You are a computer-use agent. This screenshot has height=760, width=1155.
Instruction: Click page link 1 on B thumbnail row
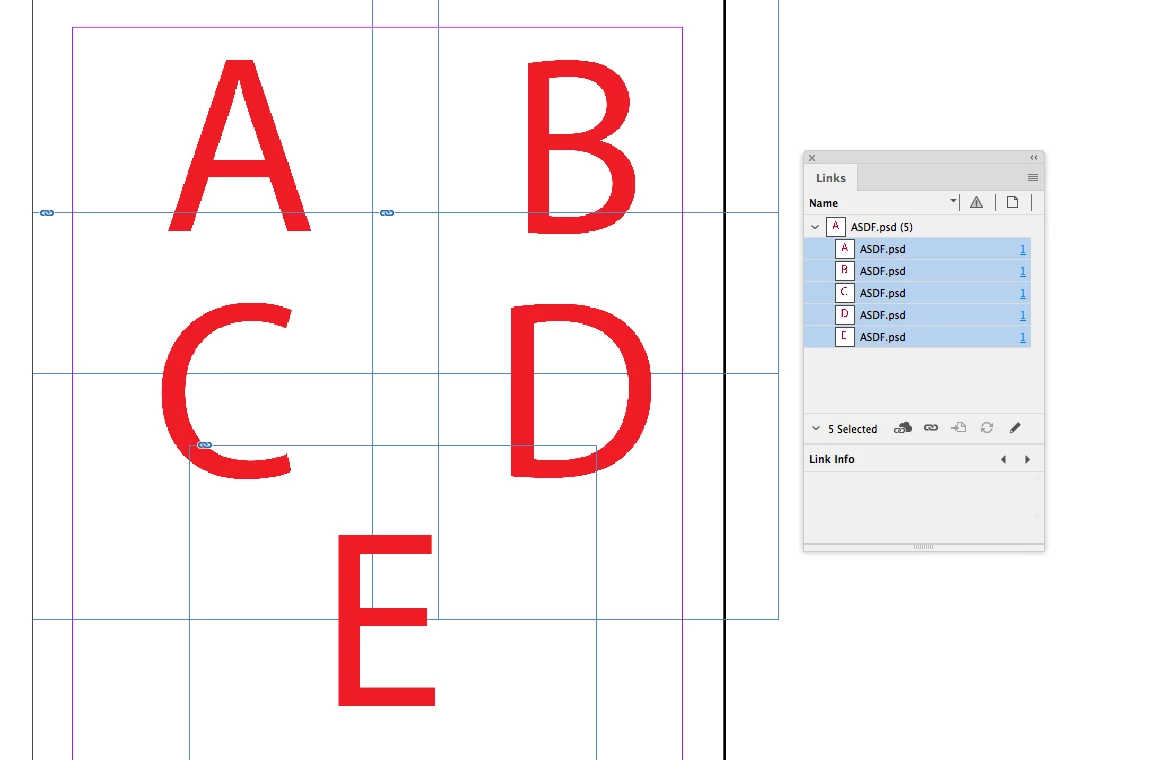click(x=1022, y=272)
